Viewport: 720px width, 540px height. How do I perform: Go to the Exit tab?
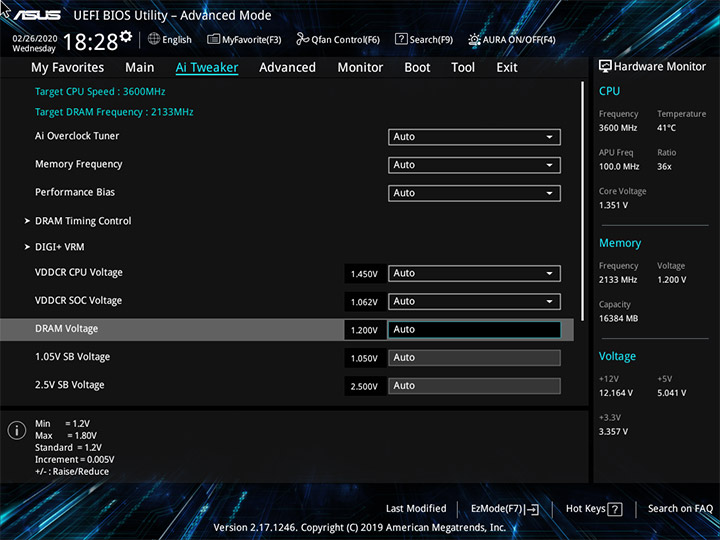[x=507, y=68]
